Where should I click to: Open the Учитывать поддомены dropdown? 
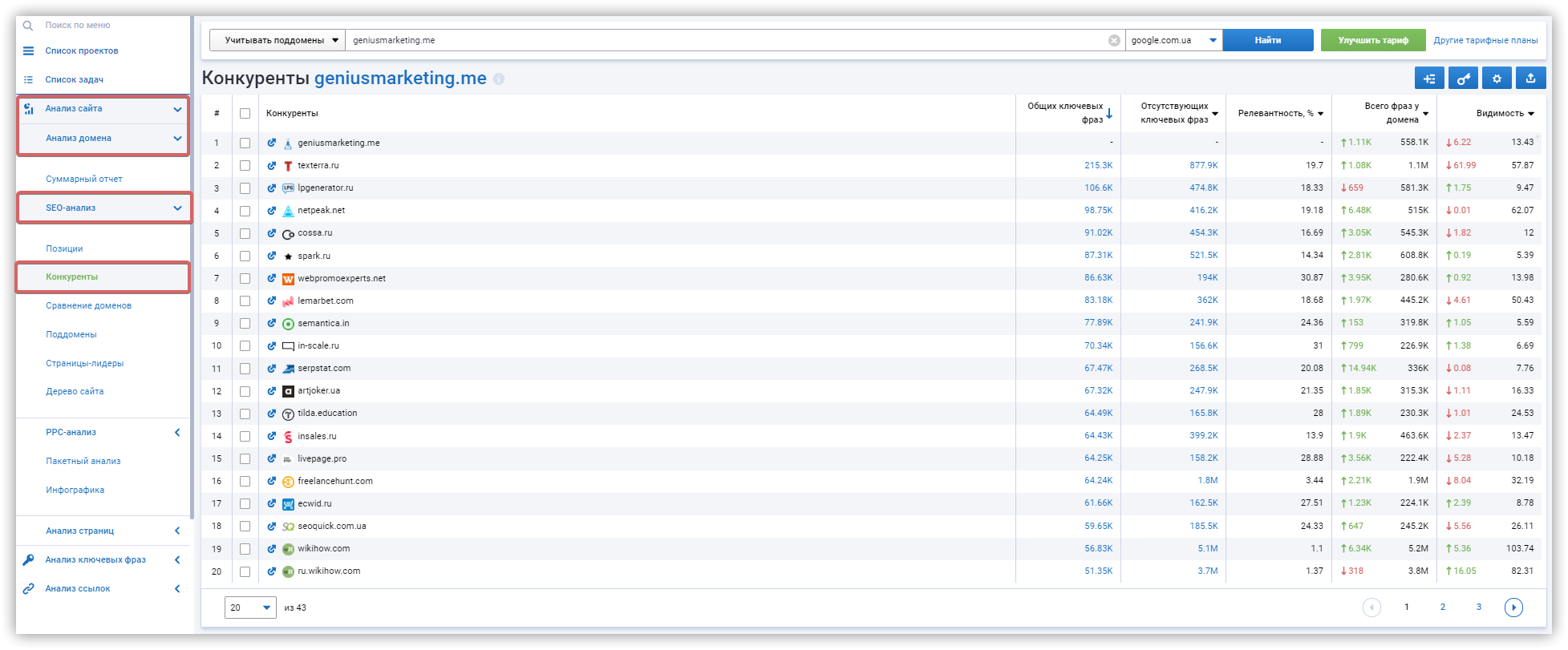[x=278, y=40]
